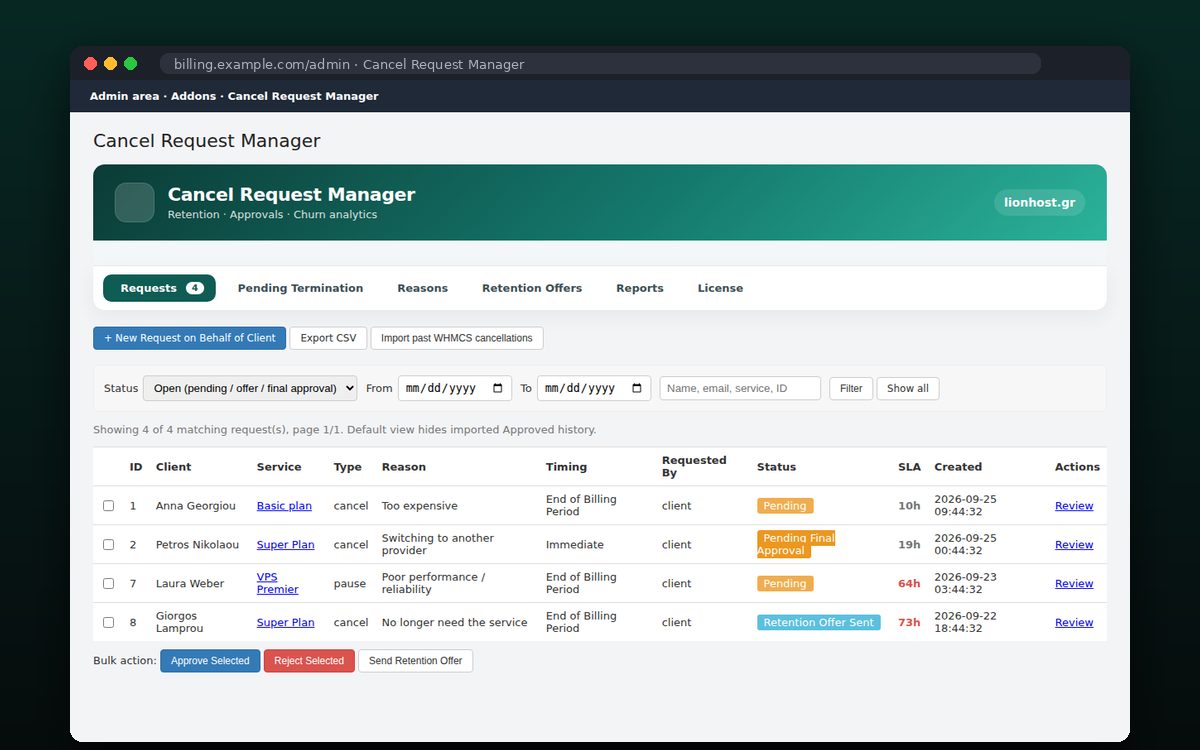Click the 'pause' type cell
This screenshot has width=1200, height=750.
[x=350, y=583]
